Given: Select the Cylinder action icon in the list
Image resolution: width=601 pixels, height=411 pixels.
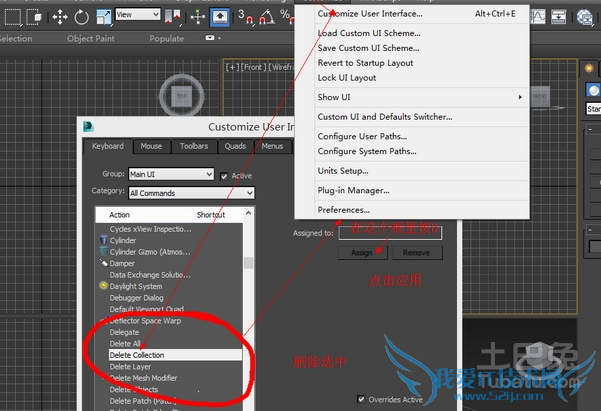Looking at the screenshot, I should [103, 240].
